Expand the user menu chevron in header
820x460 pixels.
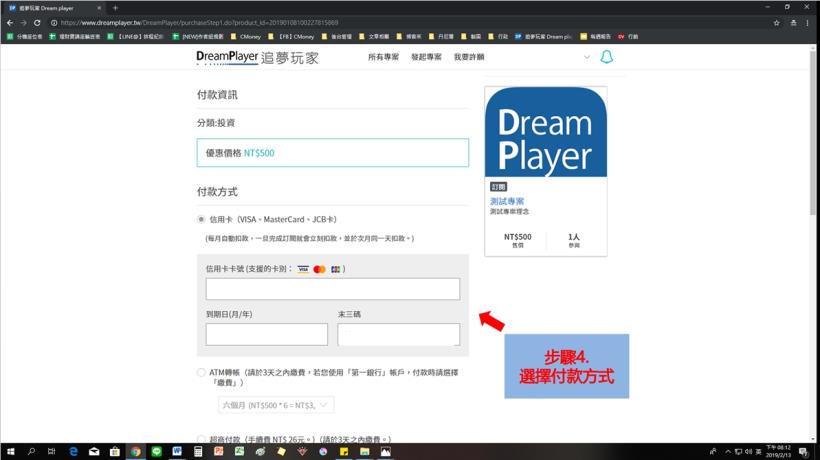(x=587, y=57)
